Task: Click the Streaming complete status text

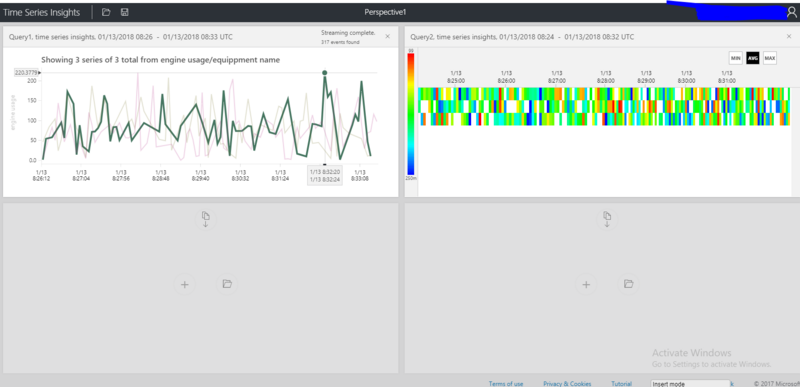Action: pyautogui.click(x=348, y=33)
